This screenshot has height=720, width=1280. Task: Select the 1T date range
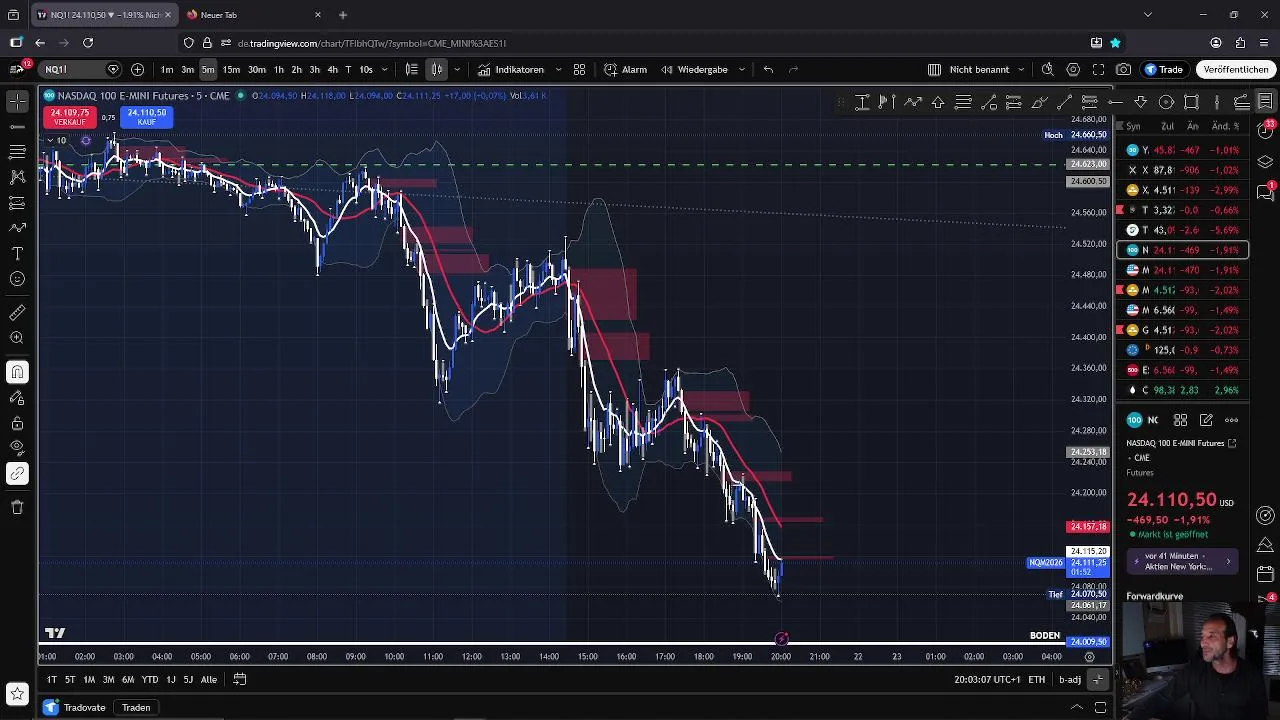(x=52, y=679)
